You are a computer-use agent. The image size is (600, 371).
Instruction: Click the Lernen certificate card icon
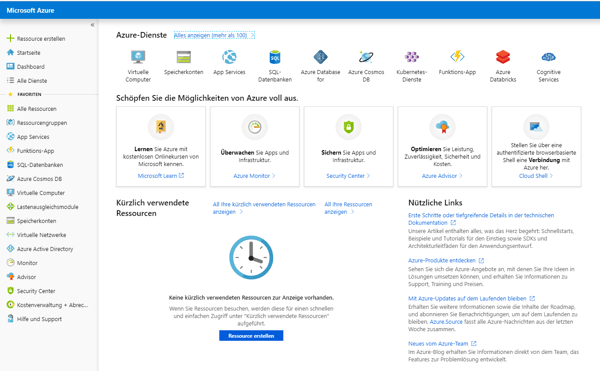[161, 127]
